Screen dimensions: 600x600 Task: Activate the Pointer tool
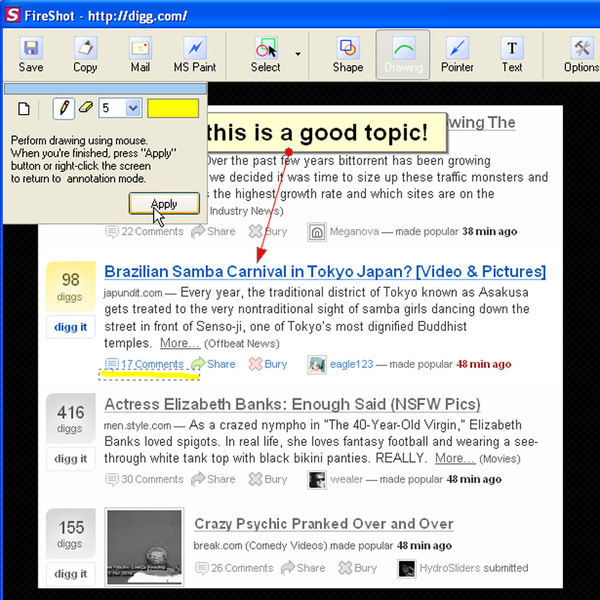[x=457, y=55]
